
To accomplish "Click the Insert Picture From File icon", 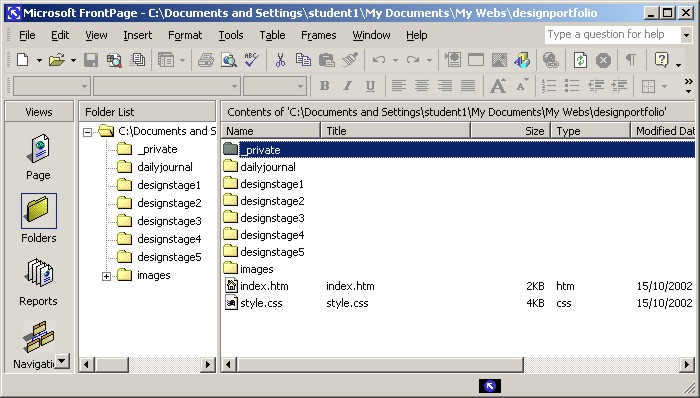I will tap(499, 60).
